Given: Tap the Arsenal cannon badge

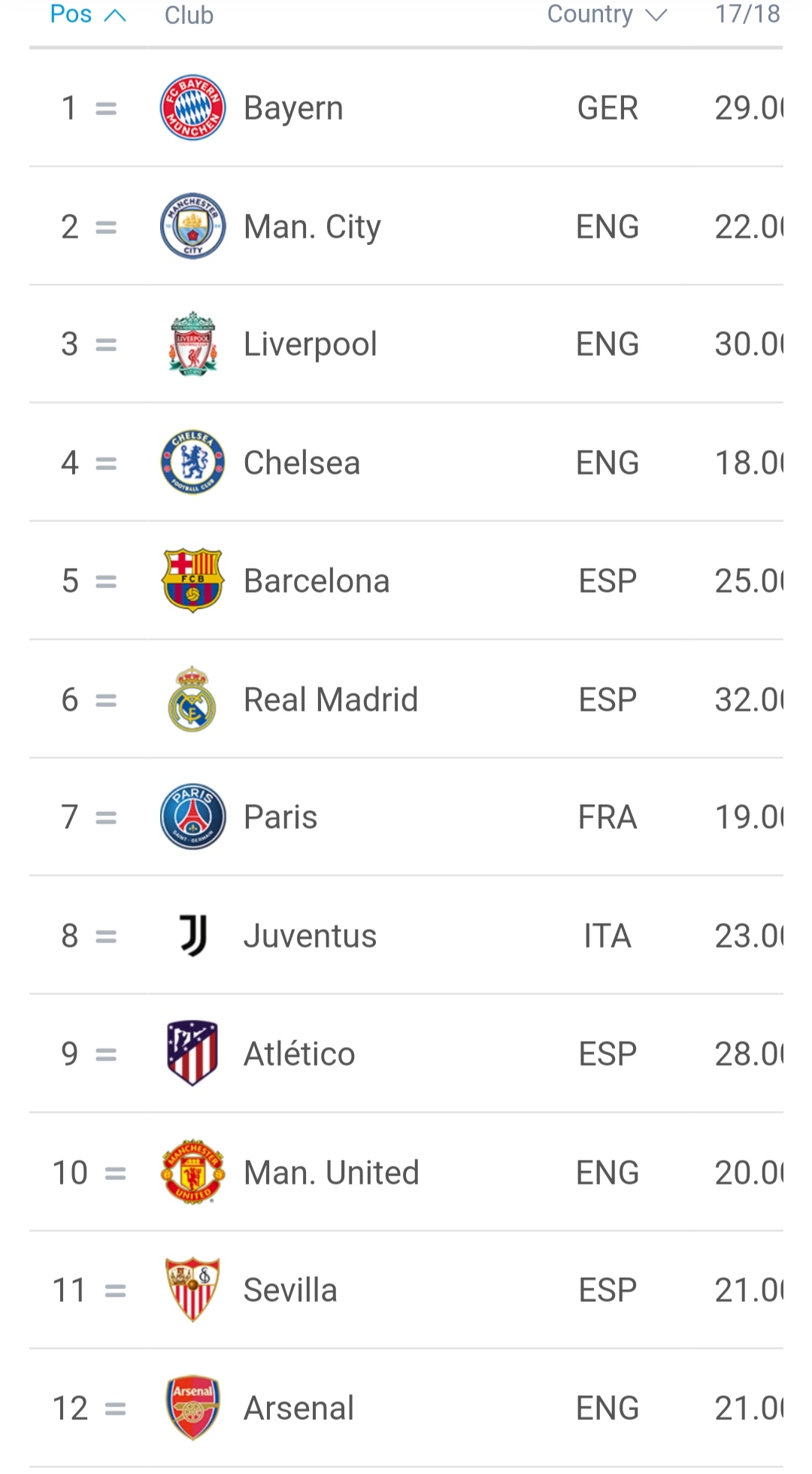Looking at the screenshot, I should click(x=192, y=1408).
